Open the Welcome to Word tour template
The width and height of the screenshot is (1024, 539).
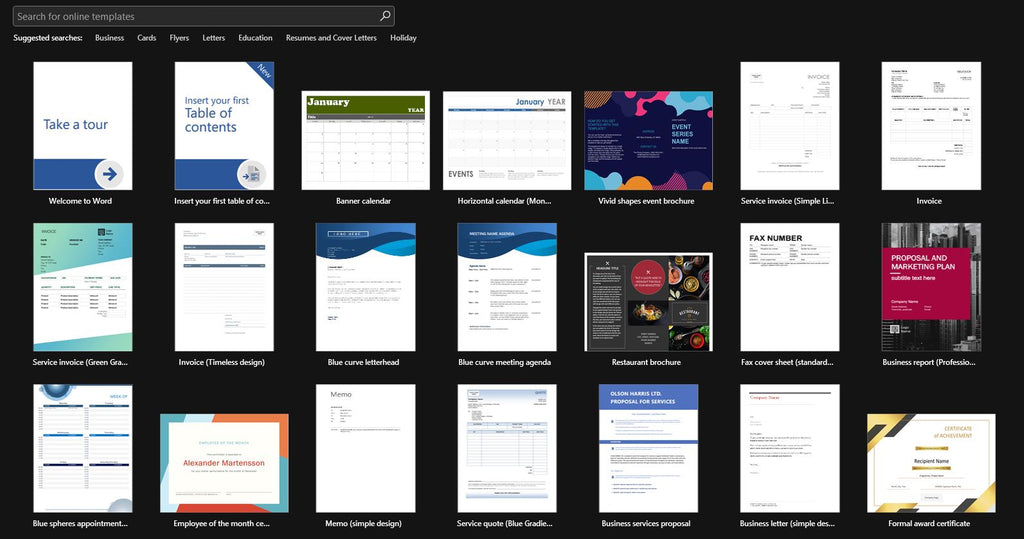click(82, 126)
